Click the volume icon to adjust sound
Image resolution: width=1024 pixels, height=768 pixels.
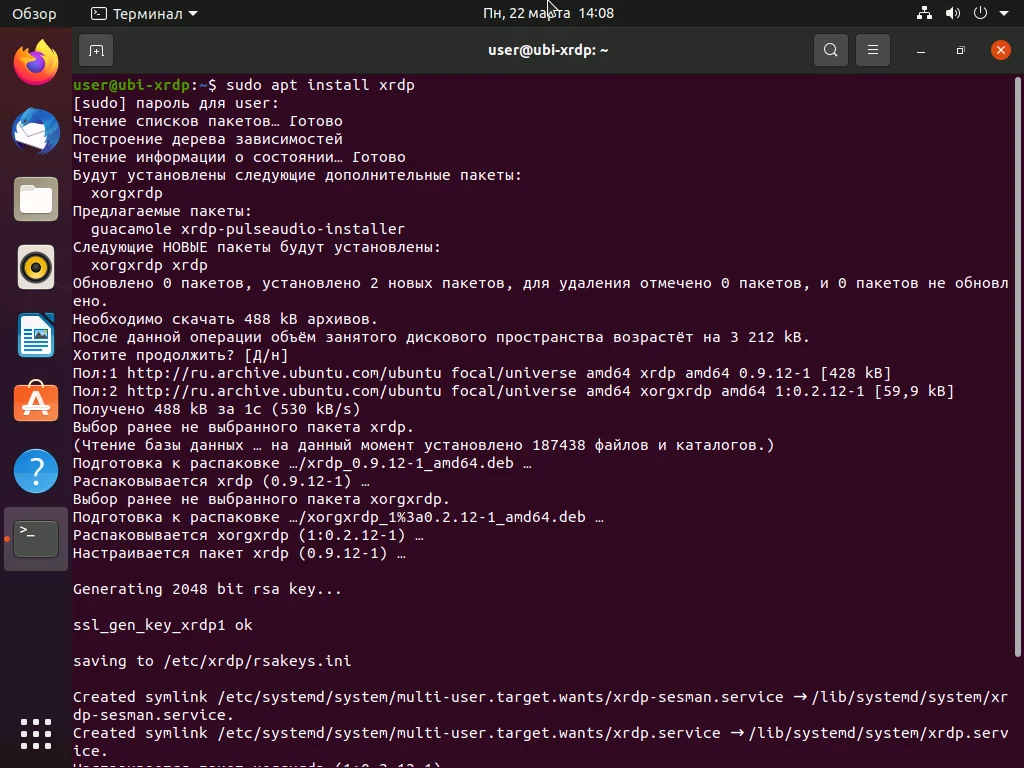(x=951, y=13)
